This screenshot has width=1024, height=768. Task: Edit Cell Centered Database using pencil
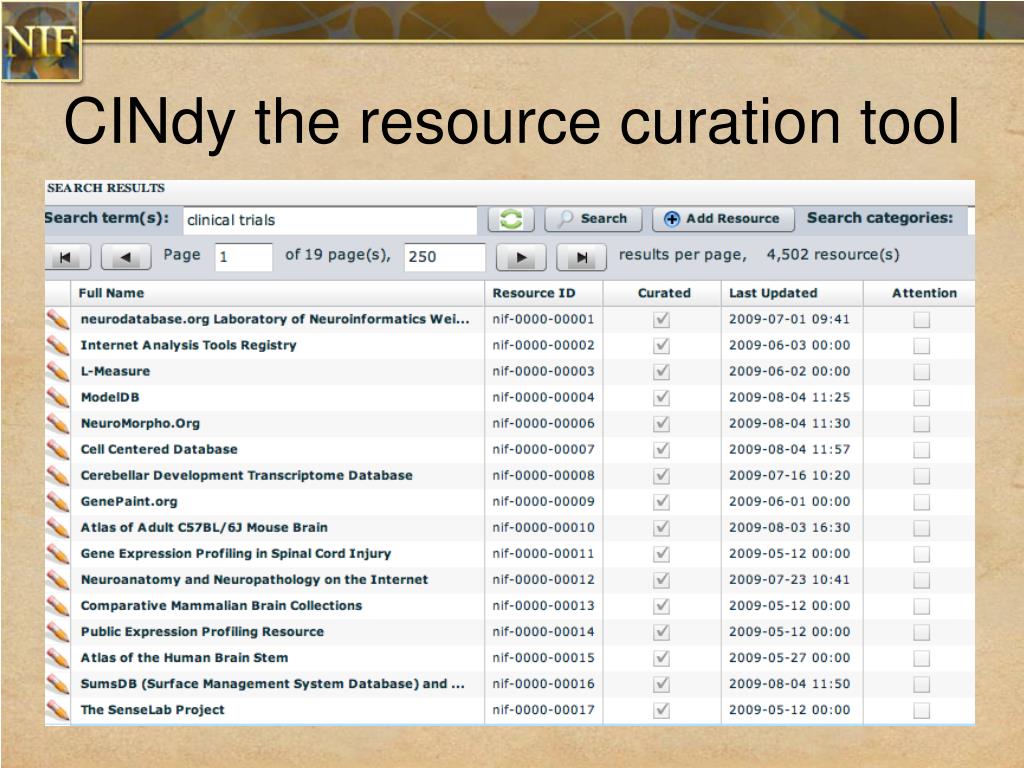pyautogui.click(x=57, y=449)
